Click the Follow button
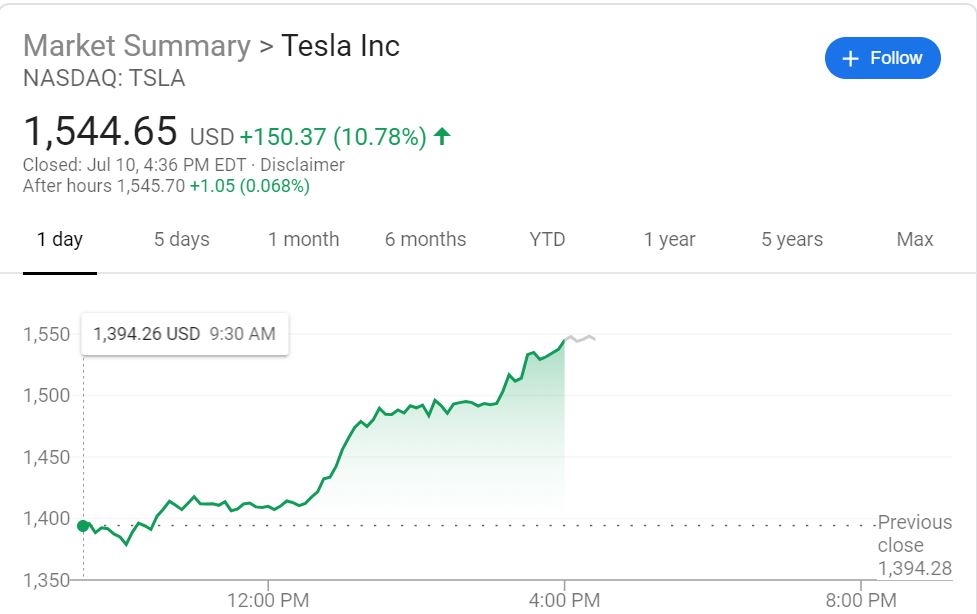Viewport: 977px width, 614px height. 882,58
